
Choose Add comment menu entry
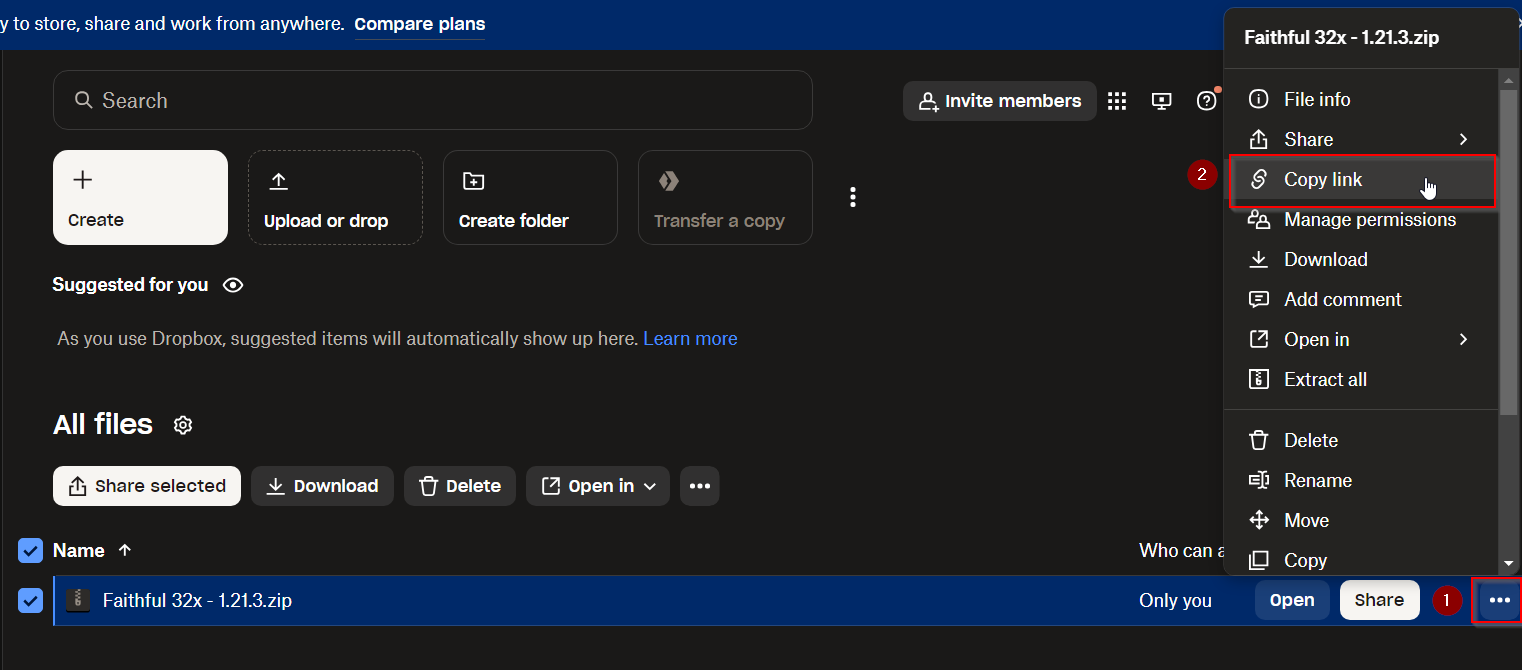coord(1361,299)
